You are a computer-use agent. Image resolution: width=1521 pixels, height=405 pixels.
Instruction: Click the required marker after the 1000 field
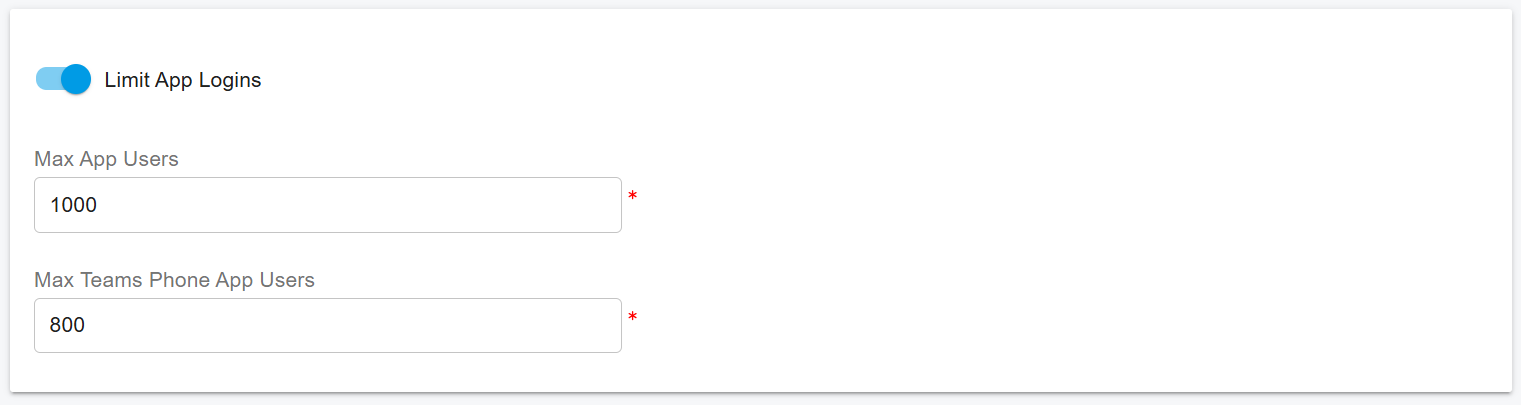click(632, 197)
